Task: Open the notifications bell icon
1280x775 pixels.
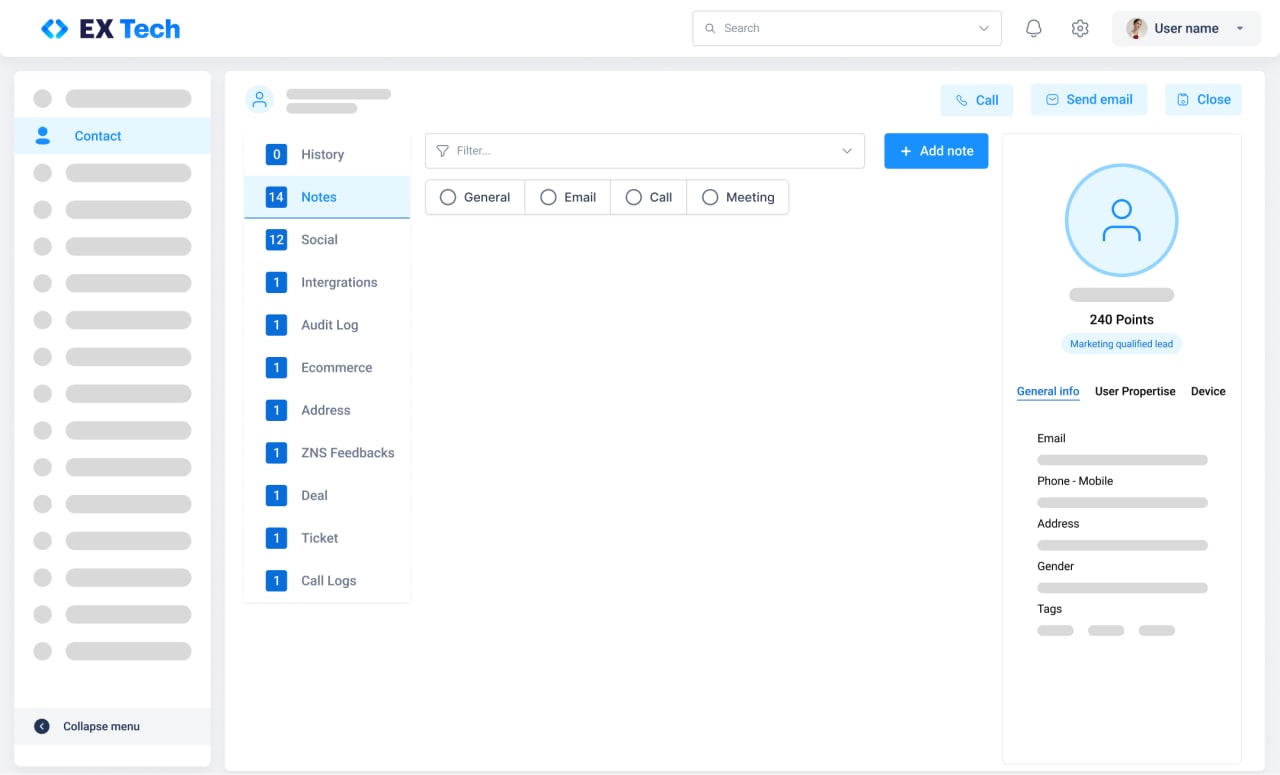Action: click(1034, 29)
